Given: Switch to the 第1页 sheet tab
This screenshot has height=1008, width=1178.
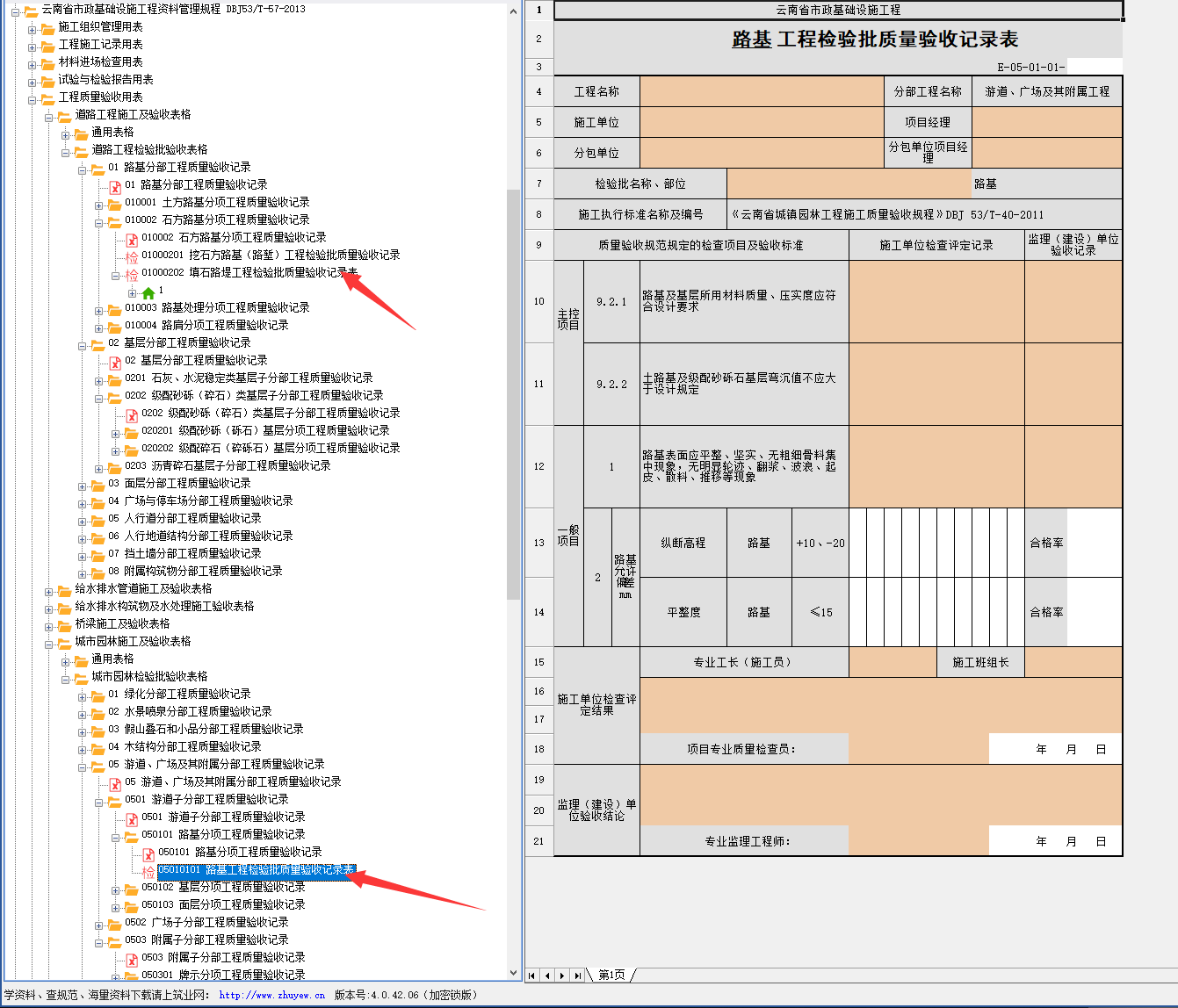Looking at the screenshot, I should [x=612, y=976].
